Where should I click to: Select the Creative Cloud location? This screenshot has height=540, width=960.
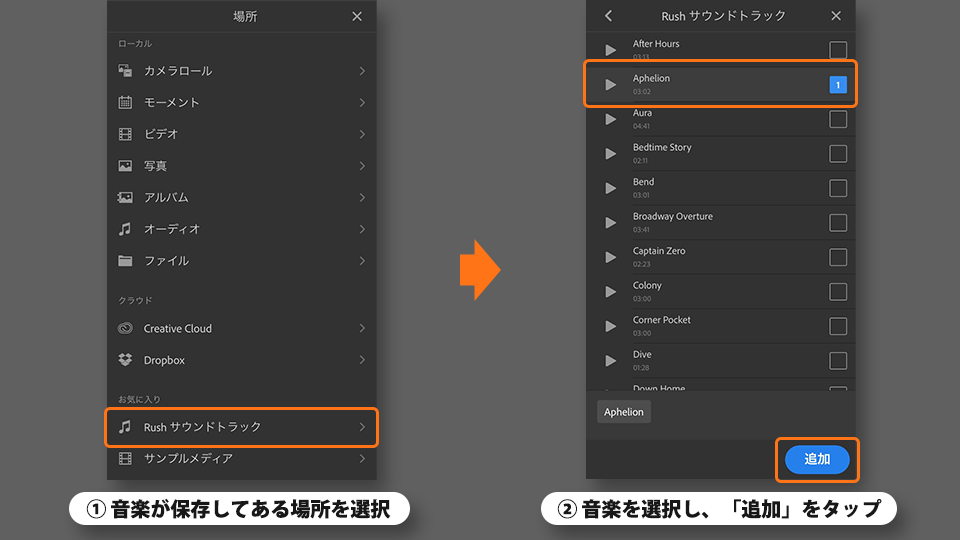[242, 328]
